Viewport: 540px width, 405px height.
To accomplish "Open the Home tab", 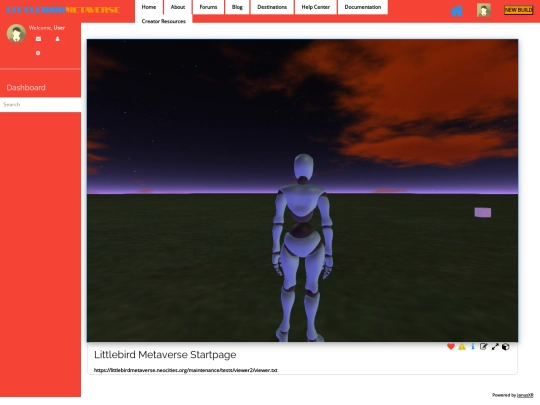I will (x=149, y=7).
